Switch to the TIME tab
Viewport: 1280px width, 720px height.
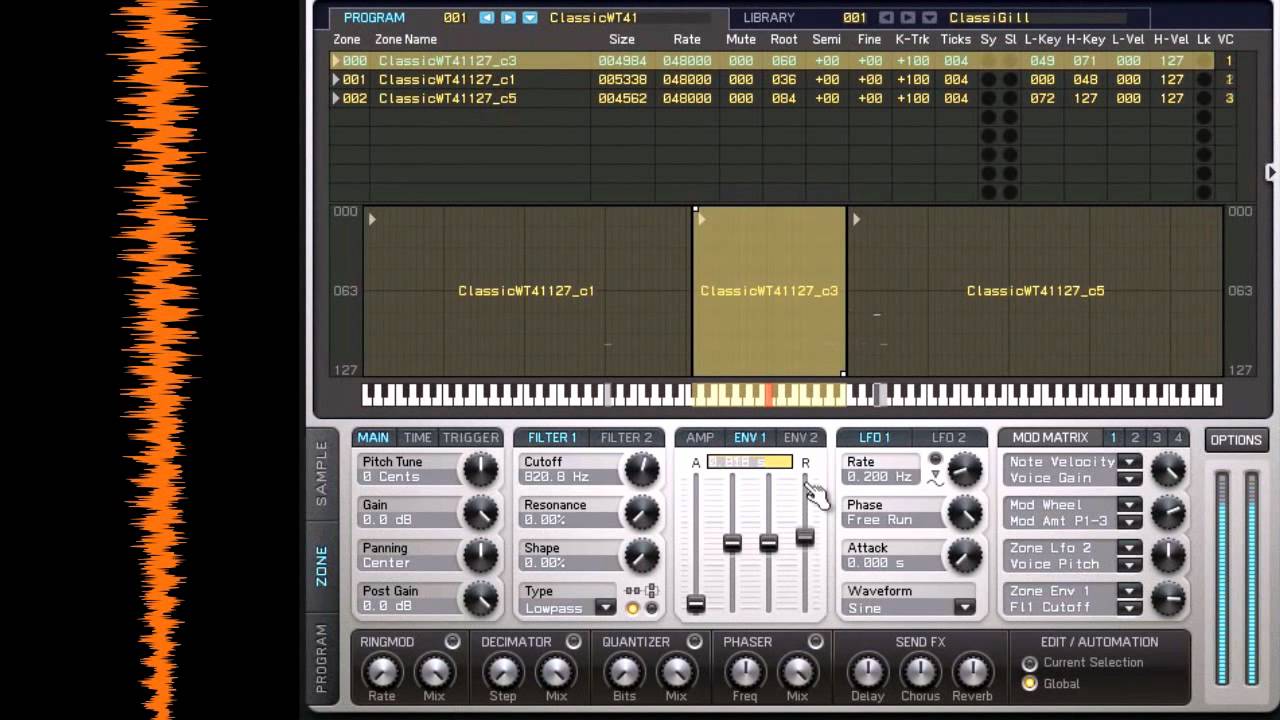417,438
